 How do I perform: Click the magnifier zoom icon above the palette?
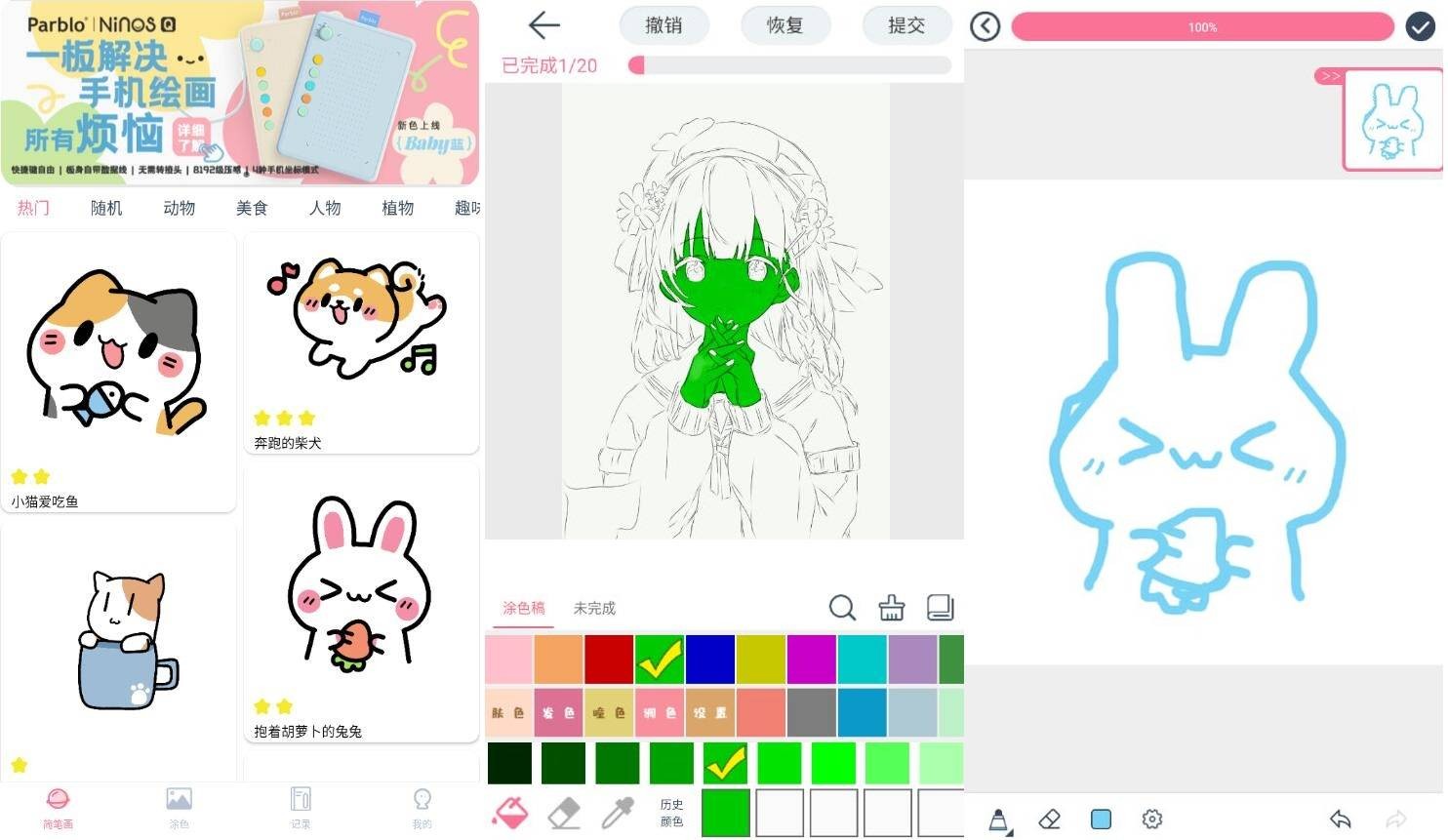[x=841, y=608]
